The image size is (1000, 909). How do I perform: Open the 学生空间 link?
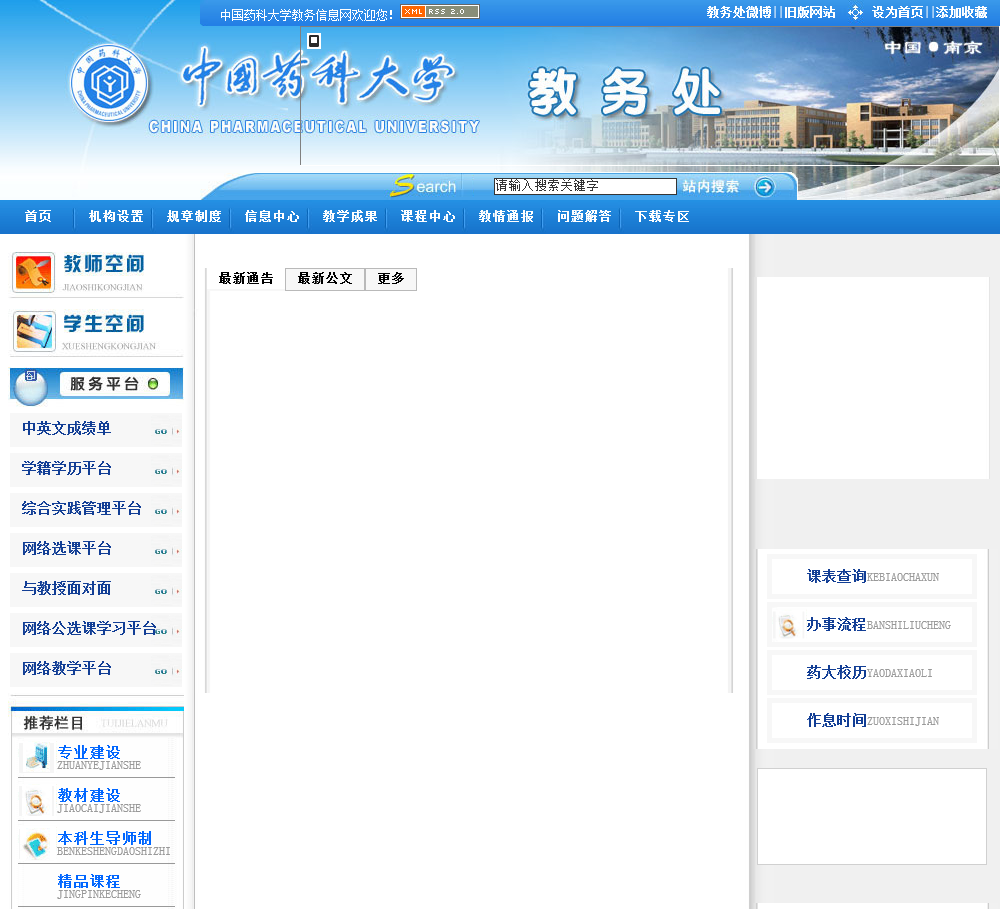(104, 323)
